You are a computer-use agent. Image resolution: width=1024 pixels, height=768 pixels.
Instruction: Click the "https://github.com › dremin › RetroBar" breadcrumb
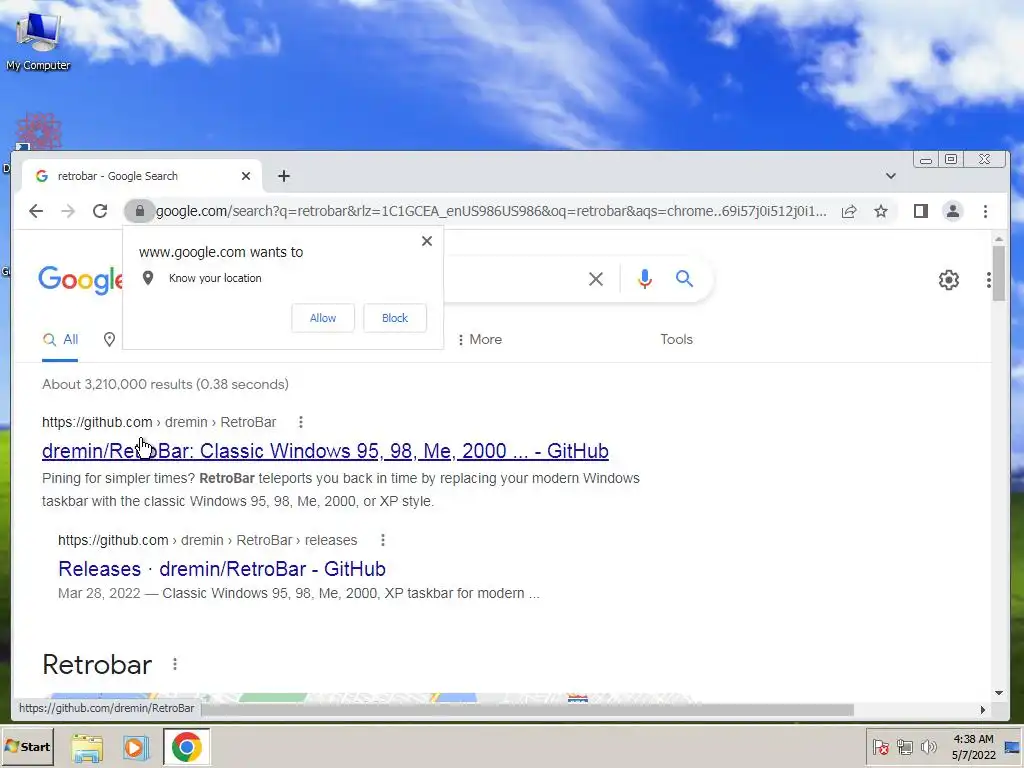[159, 423]
